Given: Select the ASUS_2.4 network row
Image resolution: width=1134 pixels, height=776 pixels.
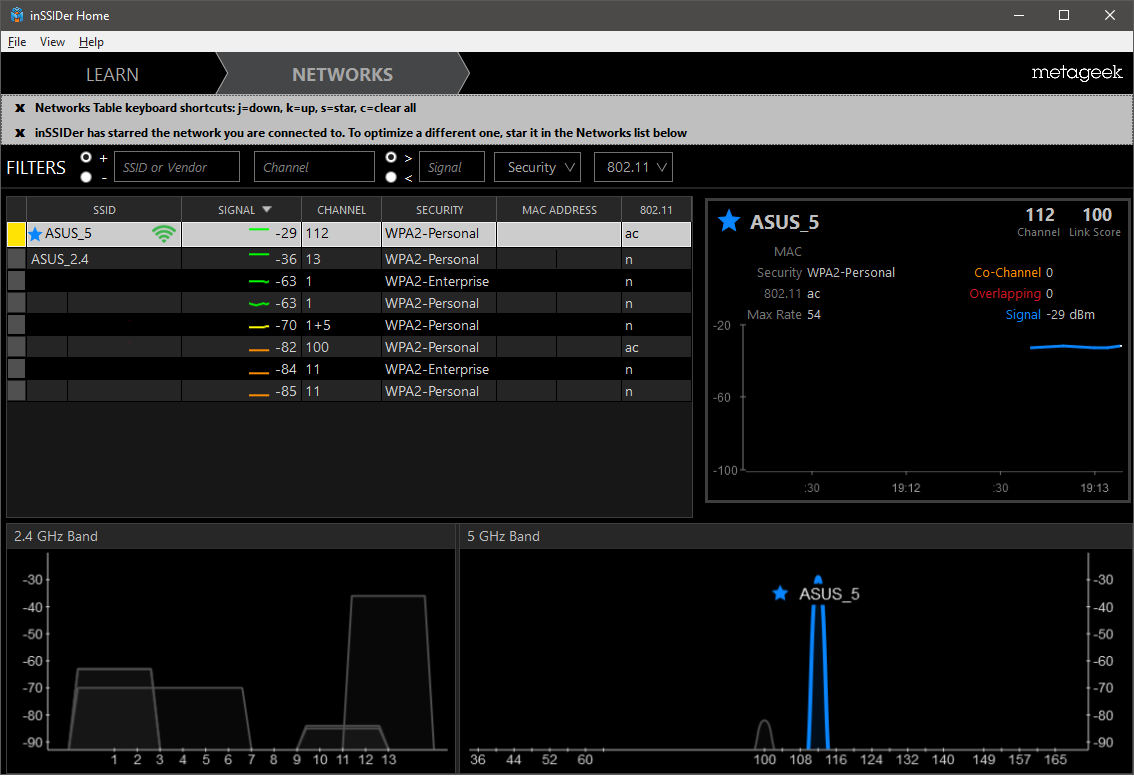Looking at the screenshot, I should coord(349,259).
